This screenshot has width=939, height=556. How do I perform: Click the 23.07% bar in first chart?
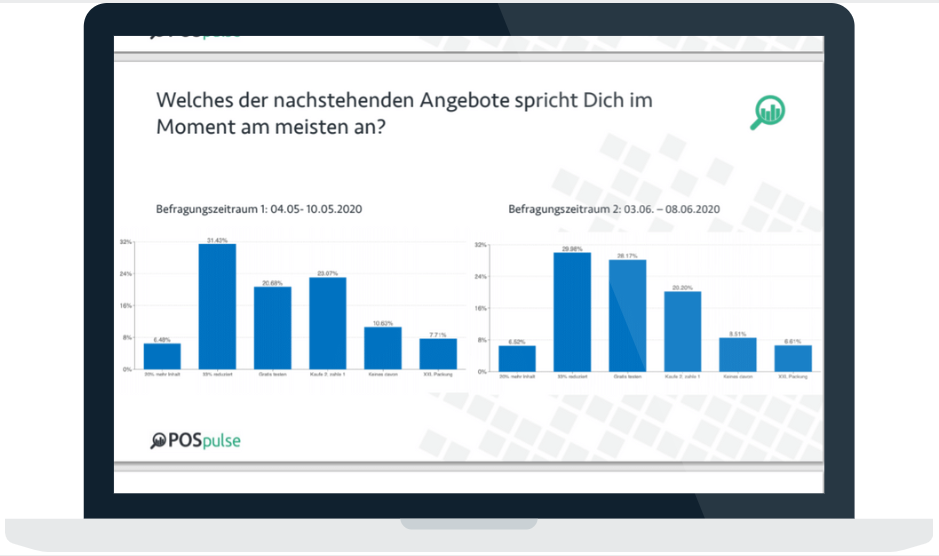click(x=328, y=323)
